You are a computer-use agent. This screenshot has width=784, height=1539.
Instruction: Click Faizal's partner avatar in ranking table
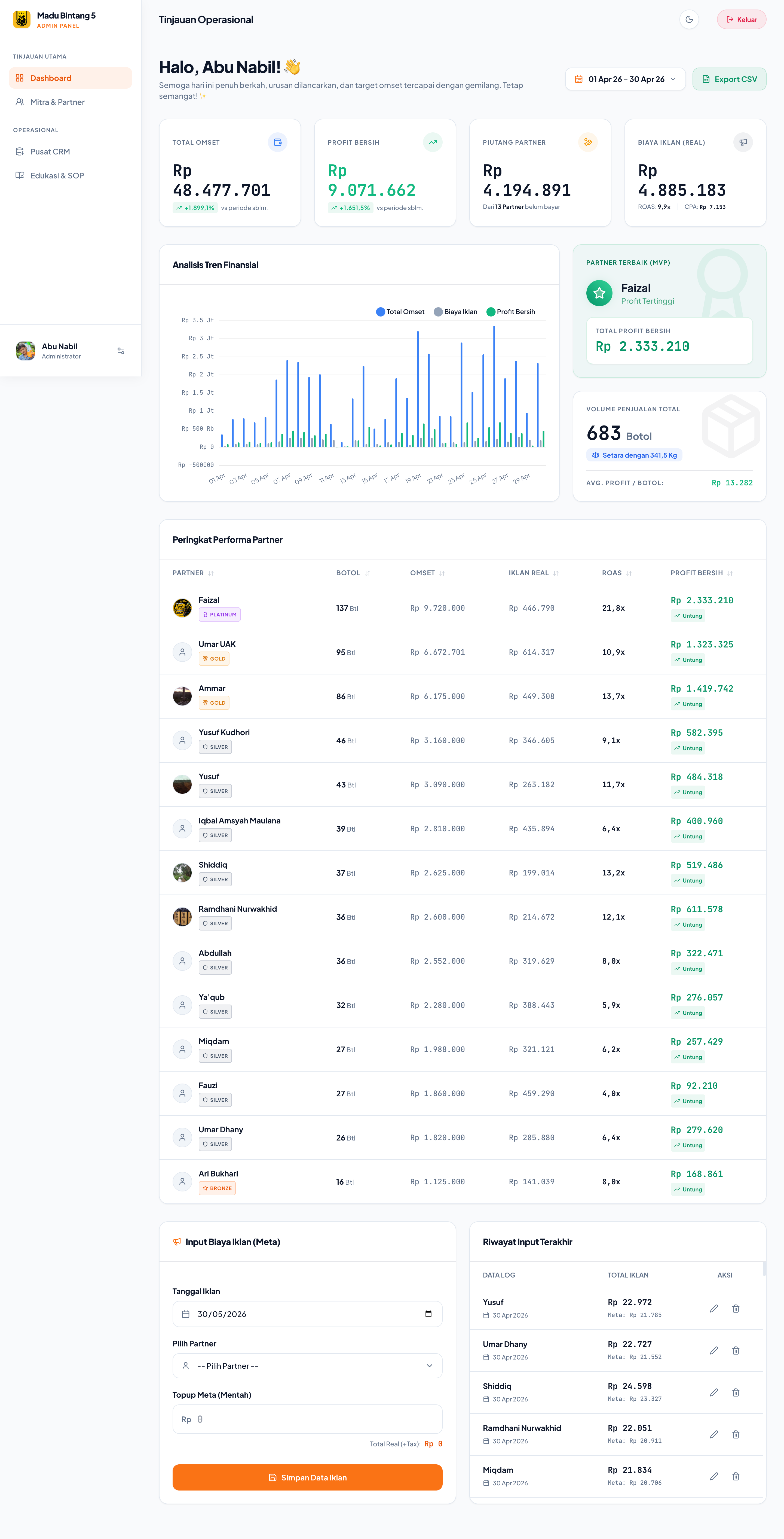[182, 608]
